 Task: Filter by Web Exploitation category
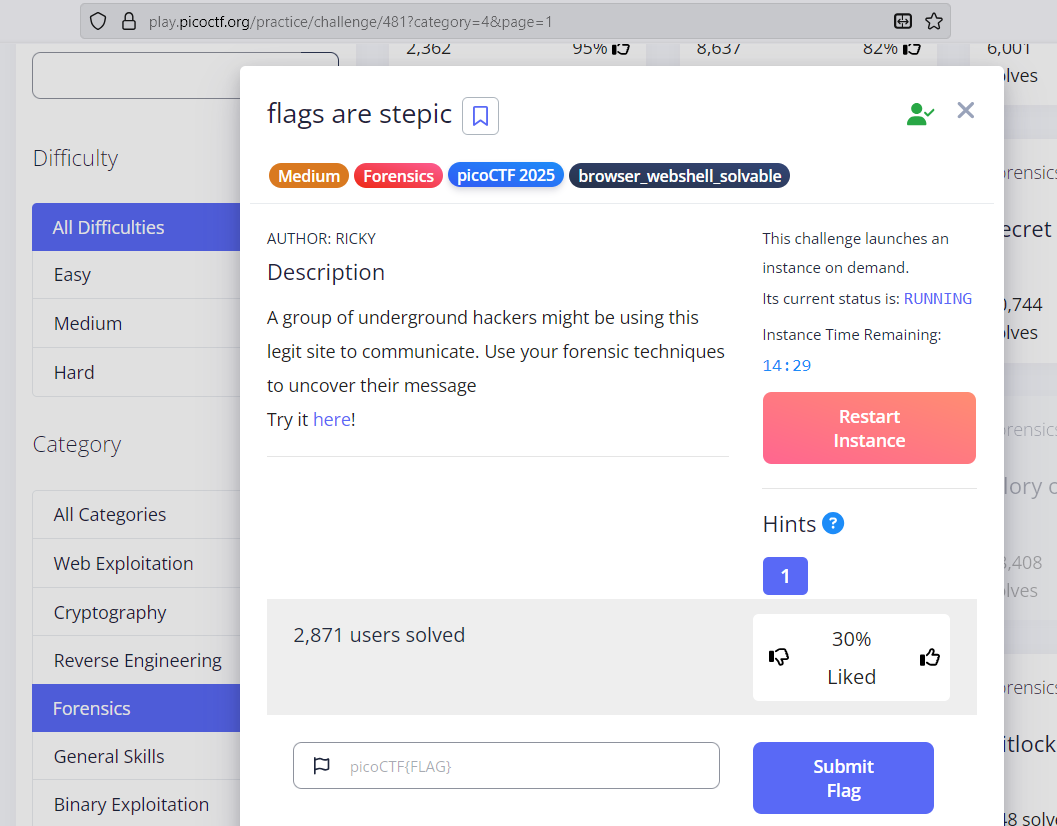[x=123, y=563]
